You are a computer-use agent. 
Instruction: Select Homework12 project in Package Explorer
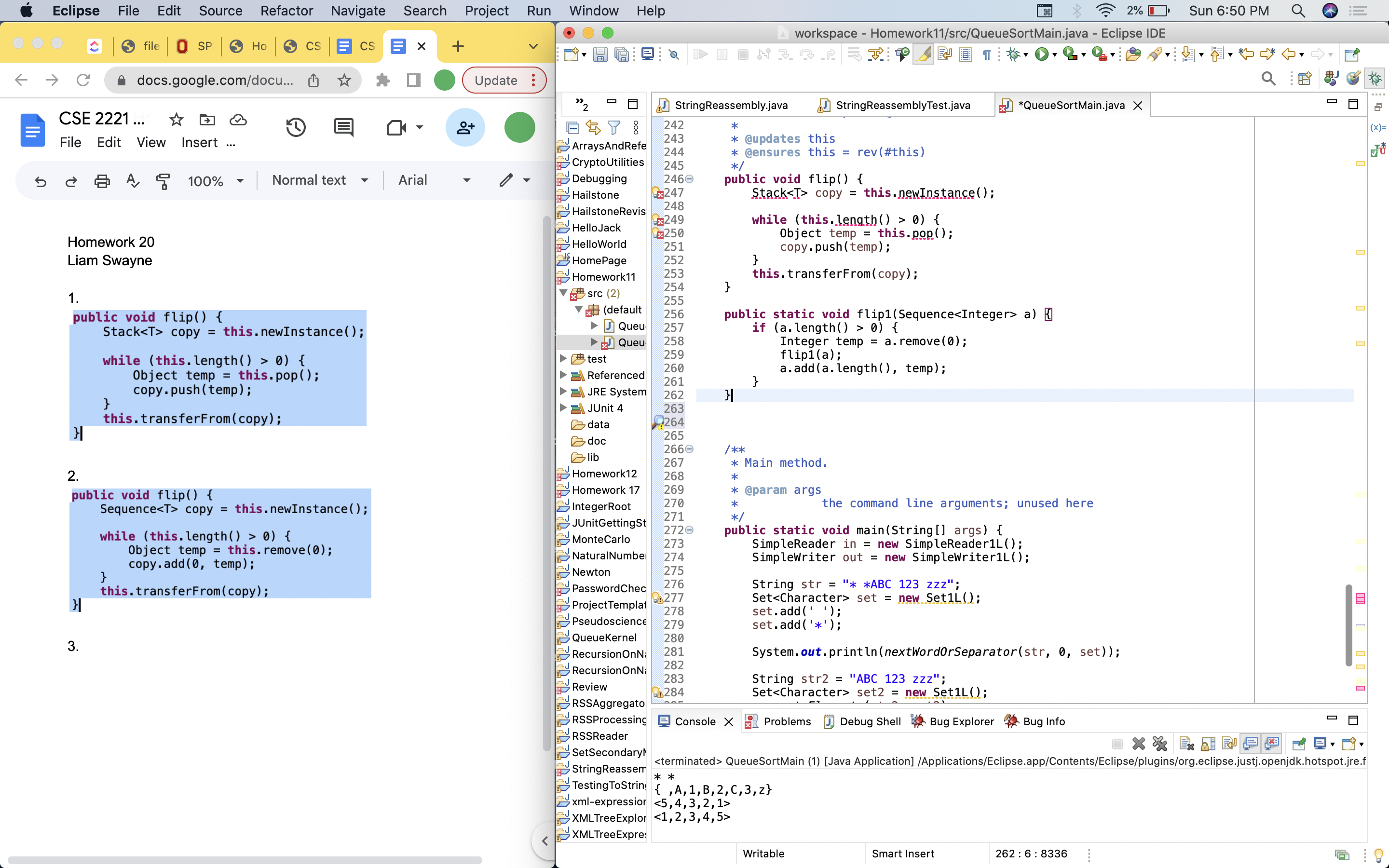click(604, 474)
